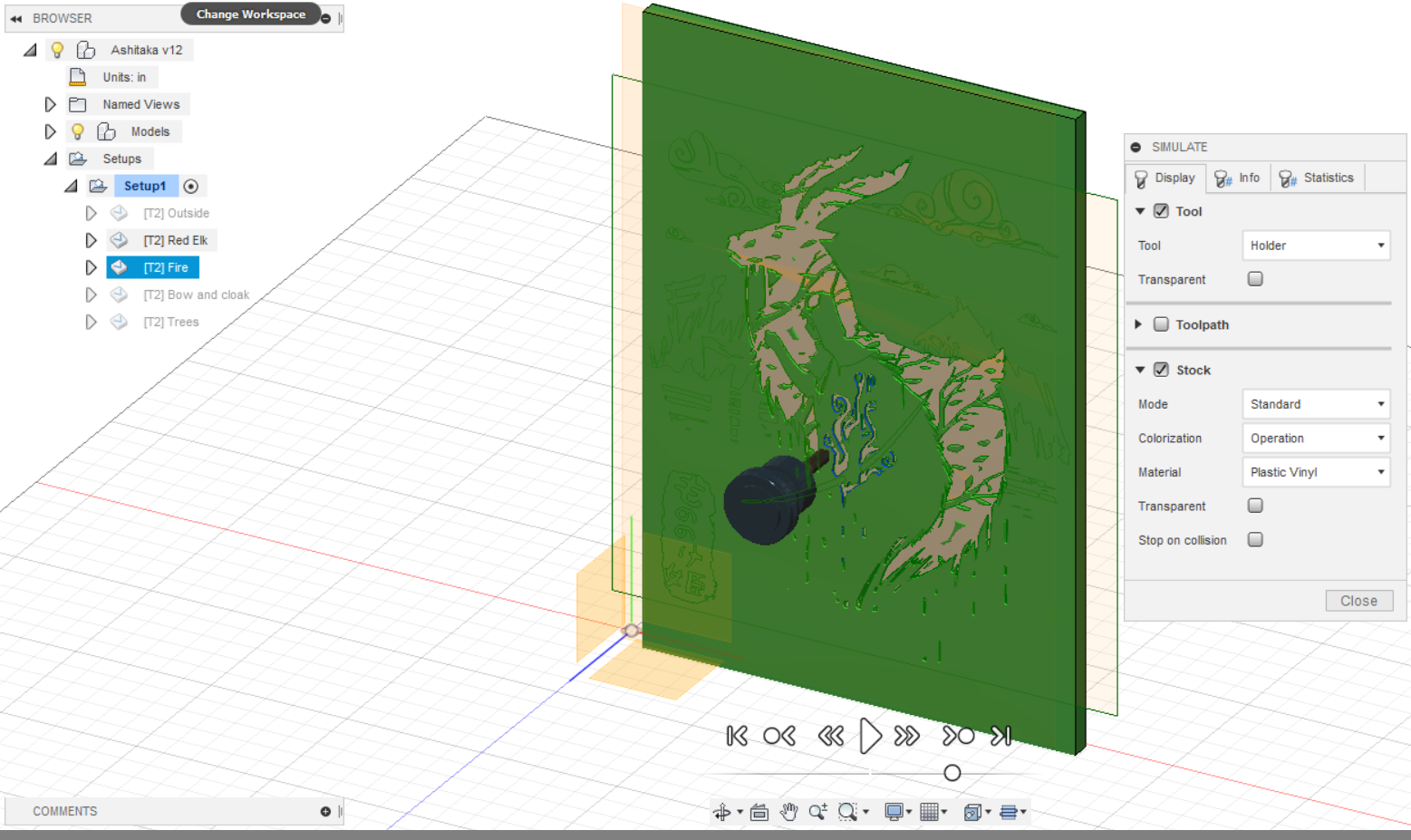
Task: Open the Colorization dropdown showing Operation
Action: [x=1316, y=438]
